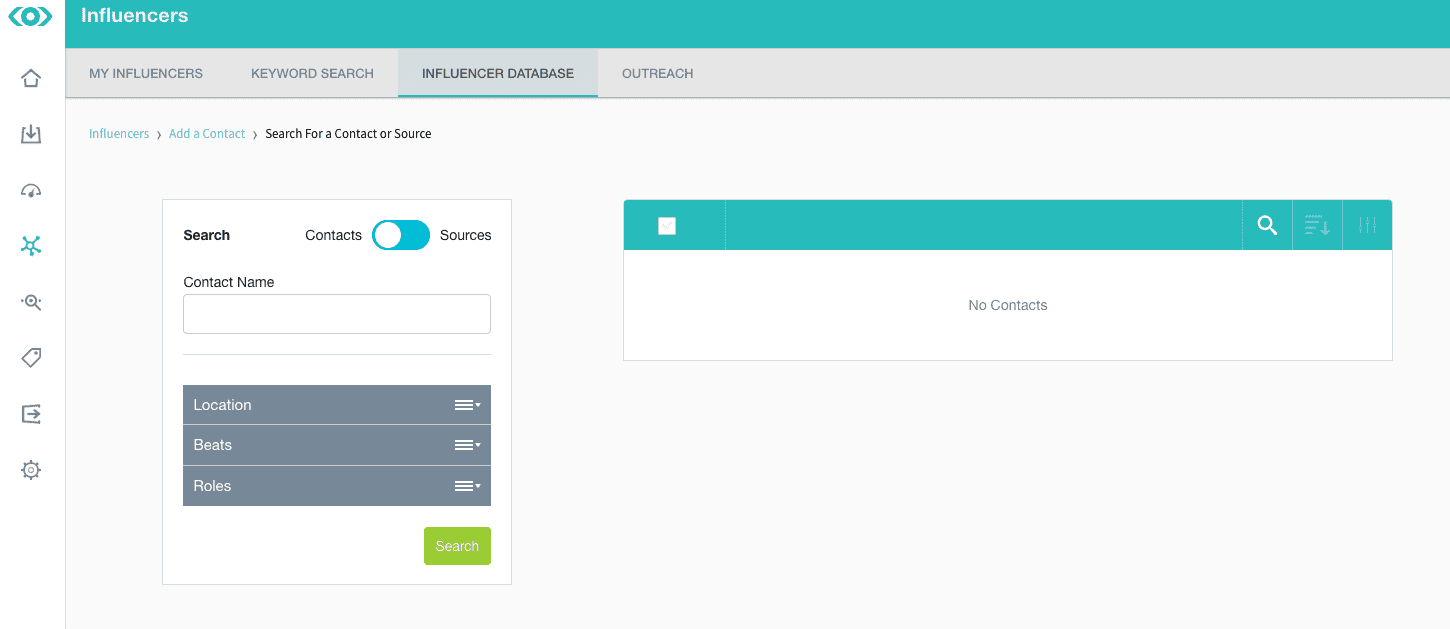The height and width of the screenshot is (629, 1450).
Task: Toggle the Contacts/Sources switch
Action: tap(400, 235)
